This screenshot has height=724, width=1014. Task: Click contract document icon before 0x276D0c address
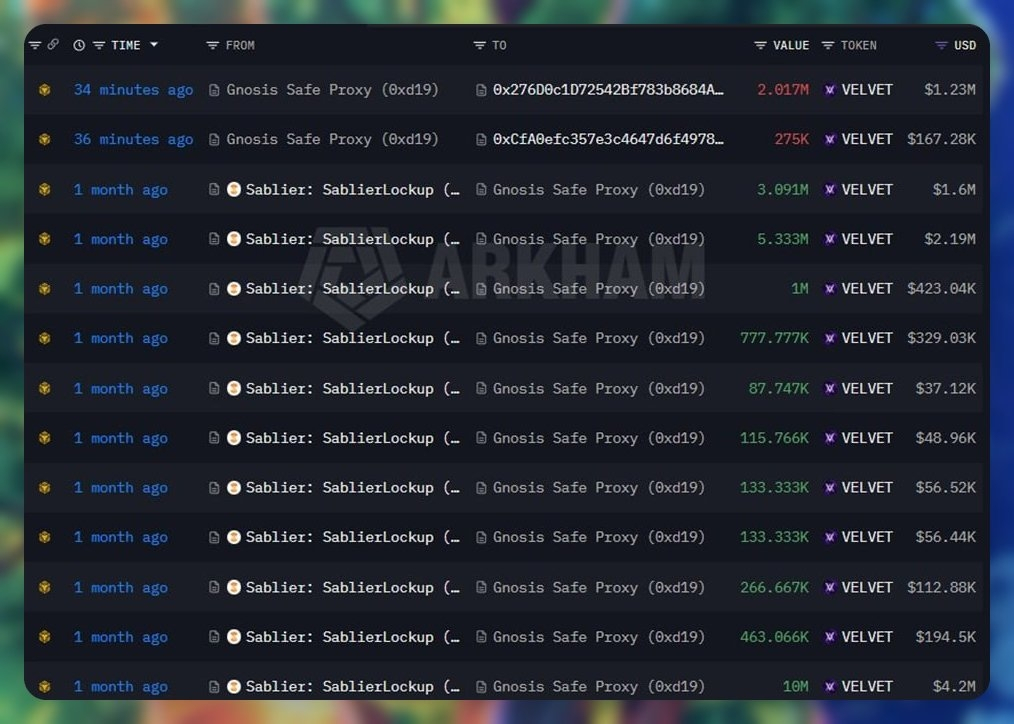click(481, 90)
